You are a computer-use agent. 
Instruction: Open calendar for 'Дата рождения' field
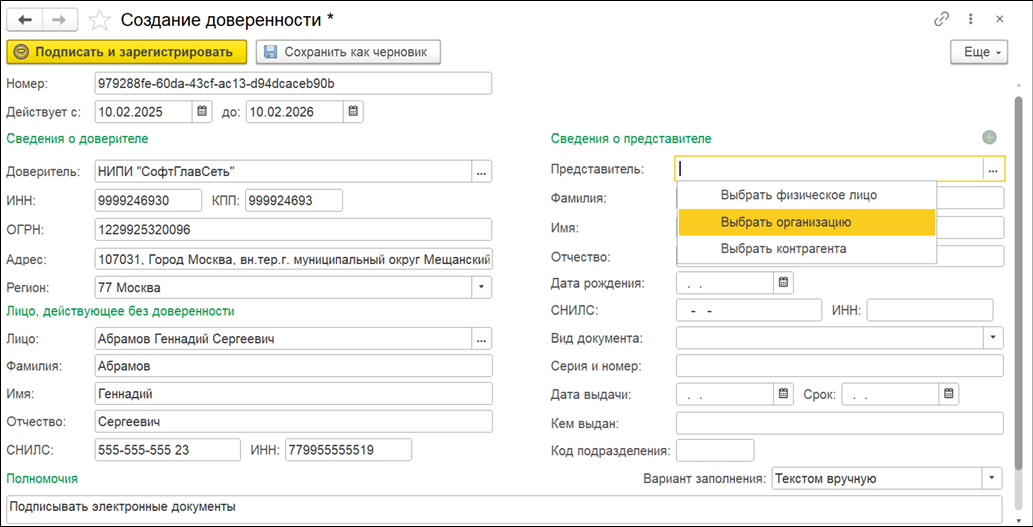coord(784,283)
